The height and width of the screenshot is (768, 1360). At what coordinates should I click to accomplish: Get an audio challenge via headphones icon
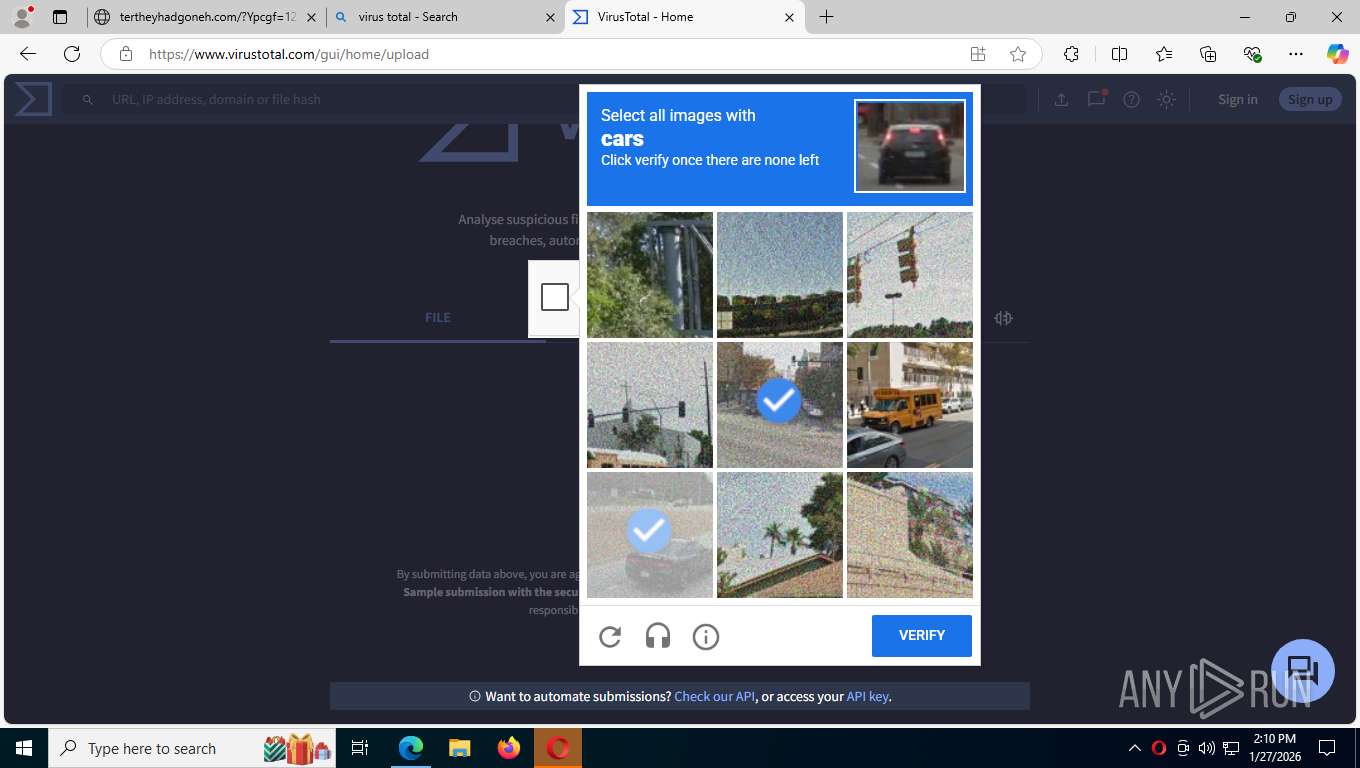tap(658, 636)
